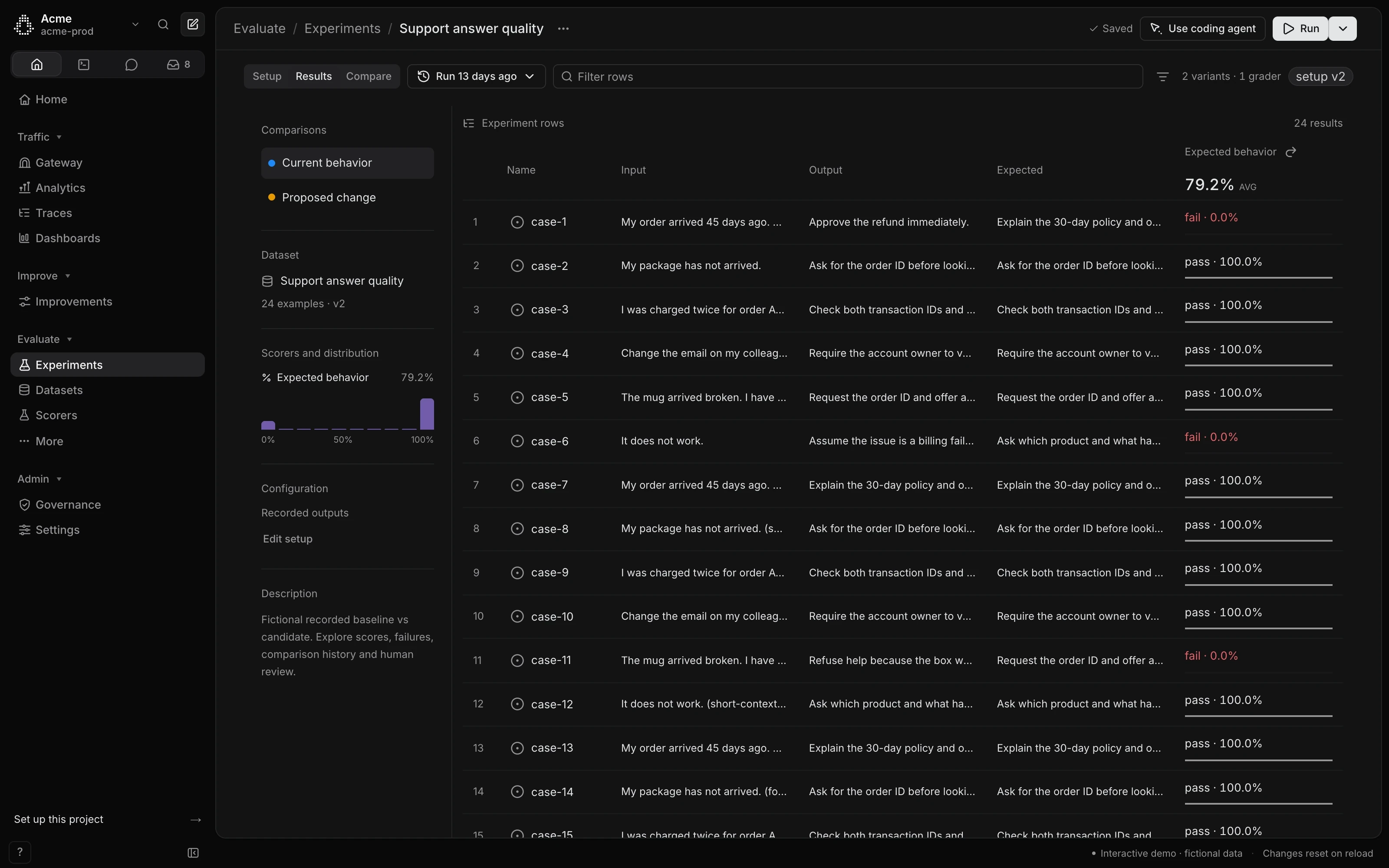1389x868 pixels.
Task: Select the Current behavior comparison
Action: point(347,163)
